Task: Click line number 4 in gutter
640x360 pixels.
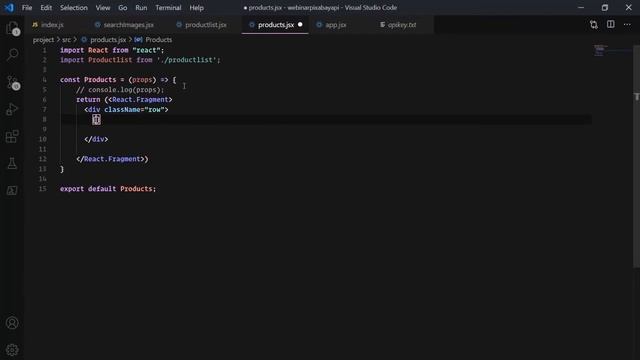Action: (44, 80)
